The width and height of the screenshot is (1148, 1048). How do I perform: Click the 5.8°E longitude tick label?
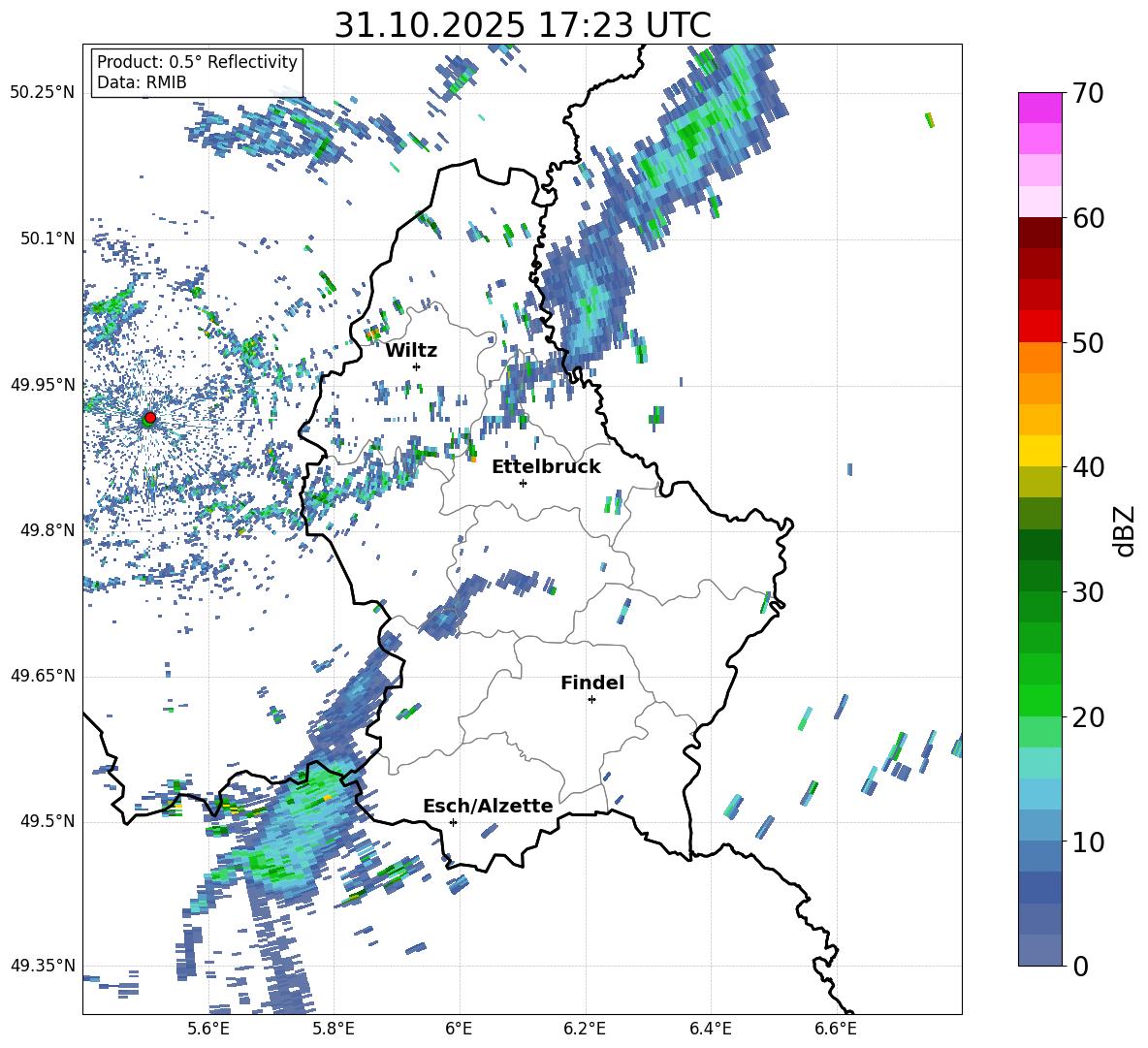pyautogui.click(x=334, y=1029)
